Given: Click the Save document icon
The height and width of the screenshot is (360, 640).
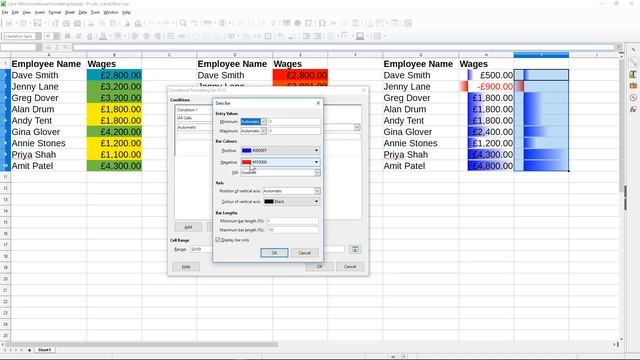Looking at the screenshot, I should pyautogui.click(x=37, y=23).
